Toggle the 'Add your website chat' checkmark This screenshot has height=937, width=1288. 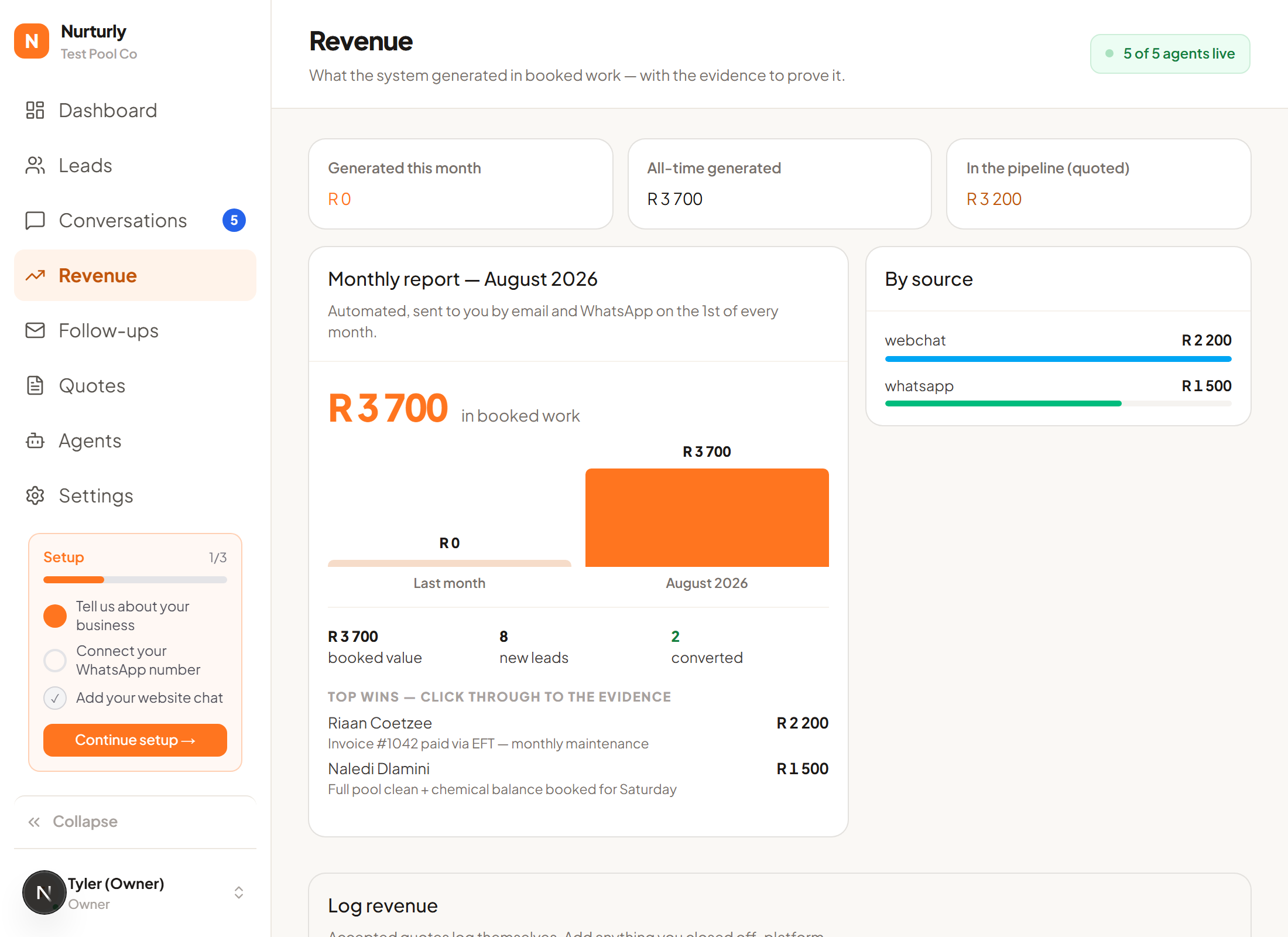[x=55, y=698]
